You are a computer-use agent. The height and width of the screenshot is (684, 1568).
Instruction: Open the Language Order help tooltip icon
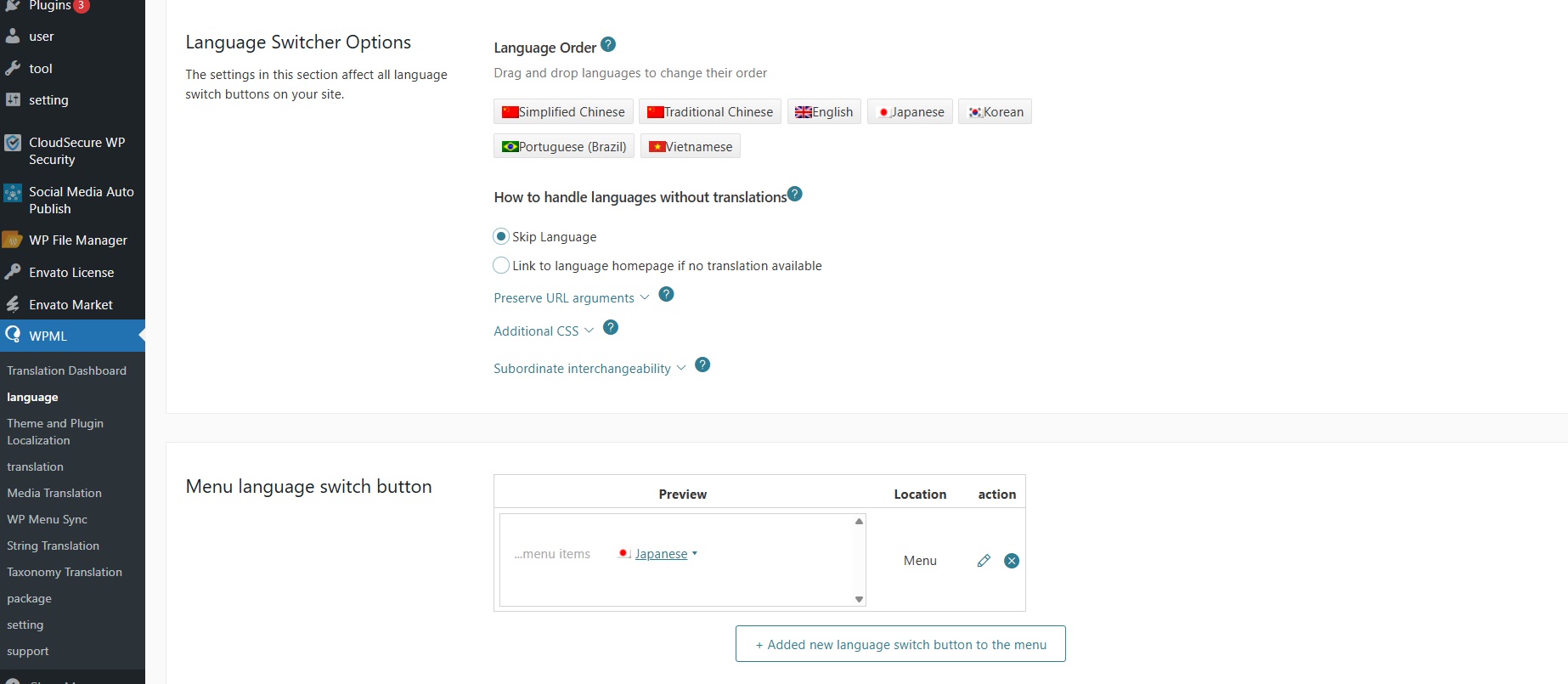pos(608,44)
